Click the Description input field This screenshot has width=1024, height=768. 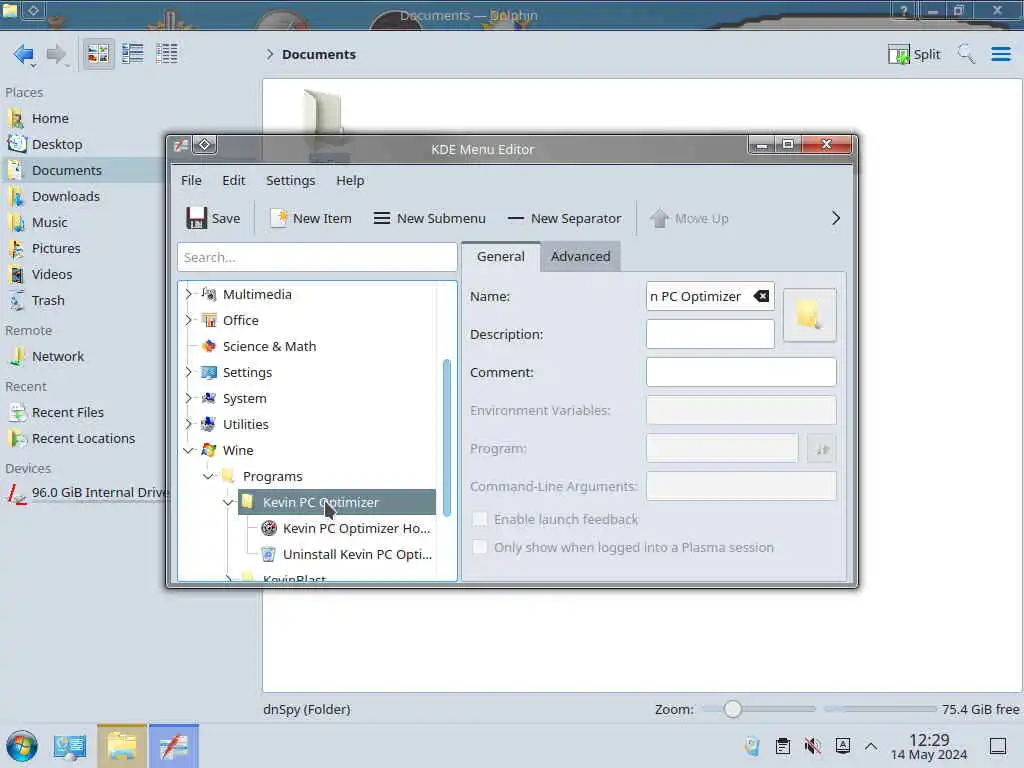pyautogui.click(x=710, y=334)
